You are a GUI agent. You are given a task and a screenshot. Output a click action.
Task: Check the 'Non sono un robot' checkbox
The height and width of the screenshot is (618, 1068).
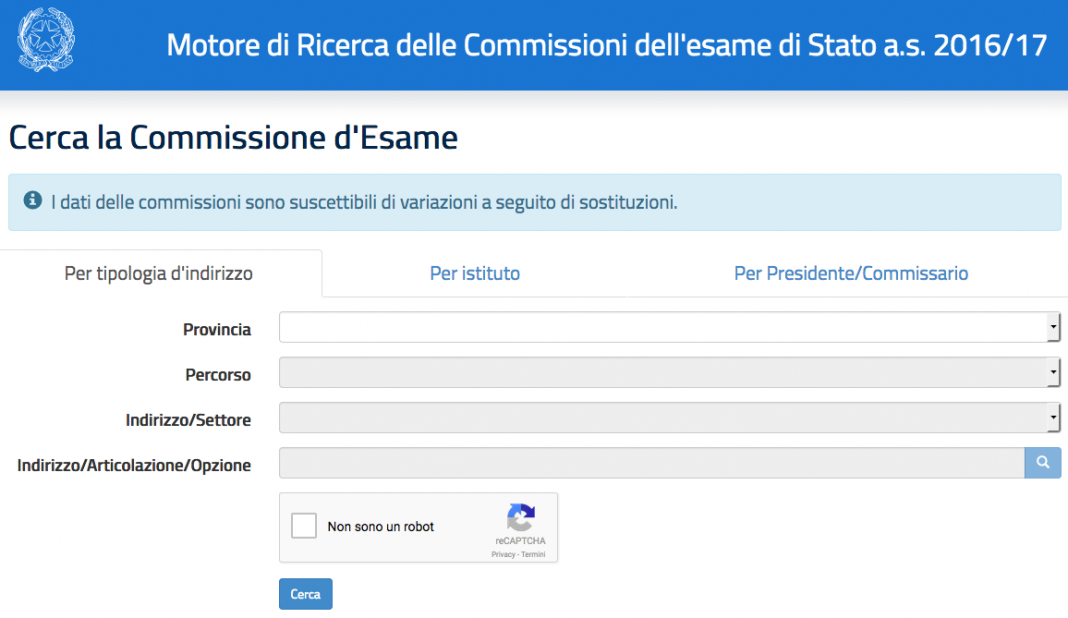(303, 526)
